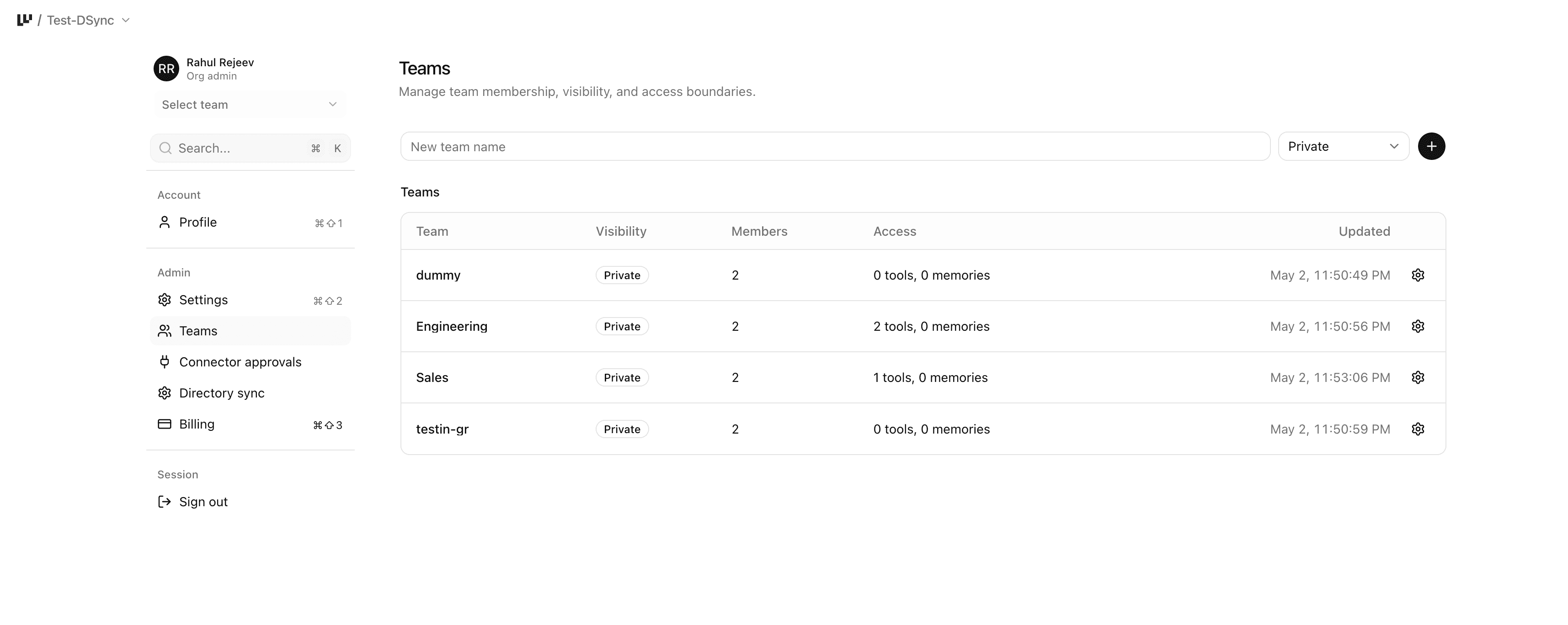Open Directory sync page
The image size is (1568, 625).
[x=250, y=393]
